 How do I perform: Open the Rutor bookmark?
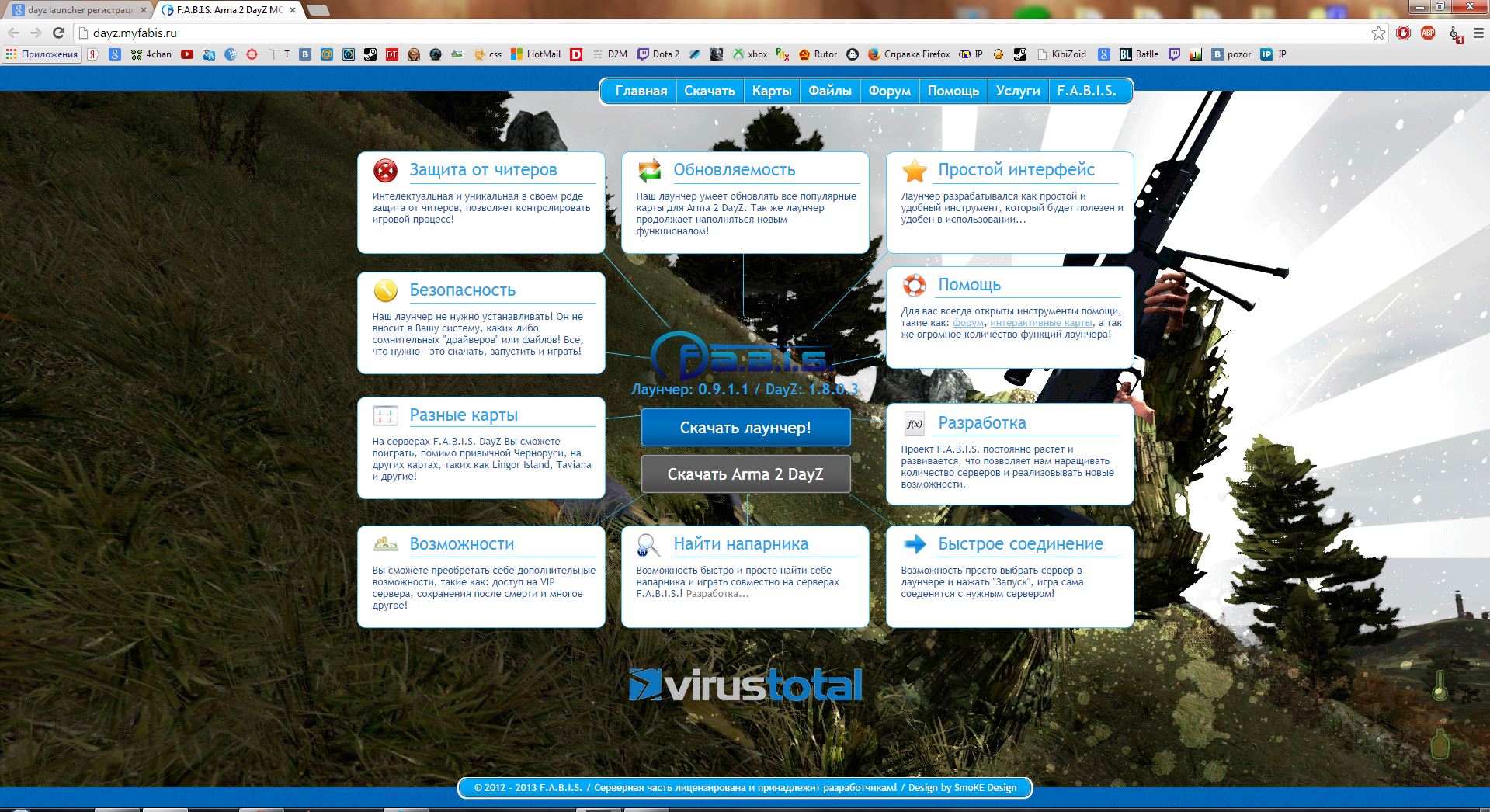[x=818, y=54]
